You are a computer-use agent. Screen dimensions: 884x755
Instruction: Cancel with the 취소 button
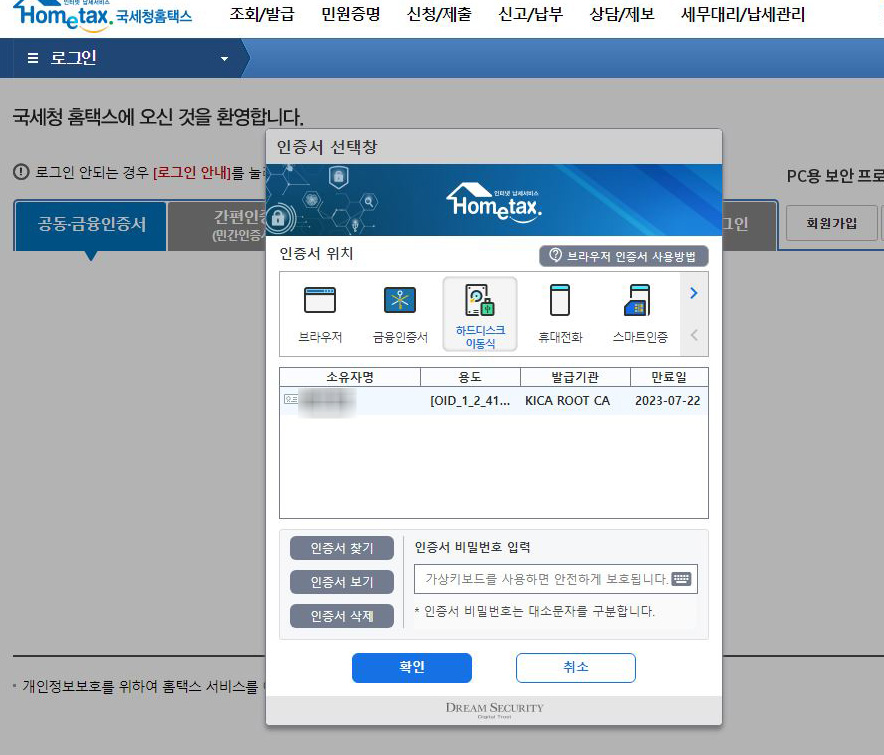(x=576, y=668)
